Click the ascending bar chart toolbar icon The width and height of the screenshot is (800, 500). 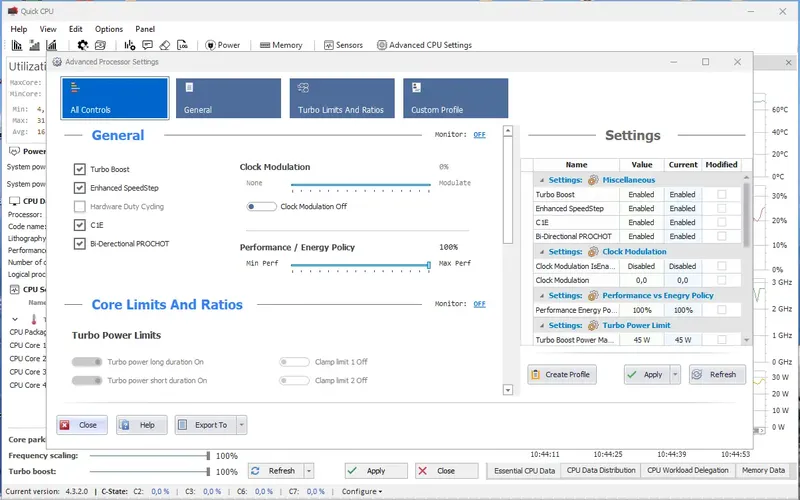(34, 45)
